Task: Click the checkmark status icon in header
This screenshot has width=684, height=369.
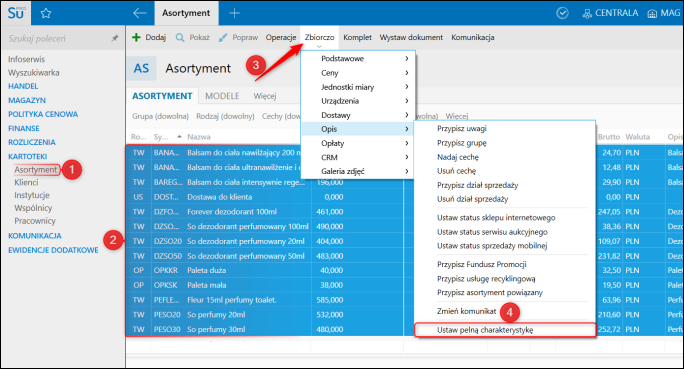Action: point(562,13)
